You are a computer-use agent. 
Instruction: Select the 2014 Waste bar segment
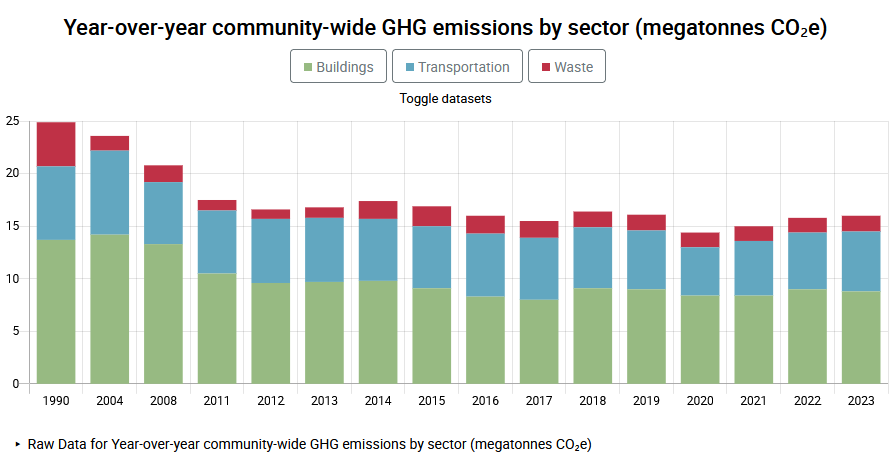[x=378, y=210]
